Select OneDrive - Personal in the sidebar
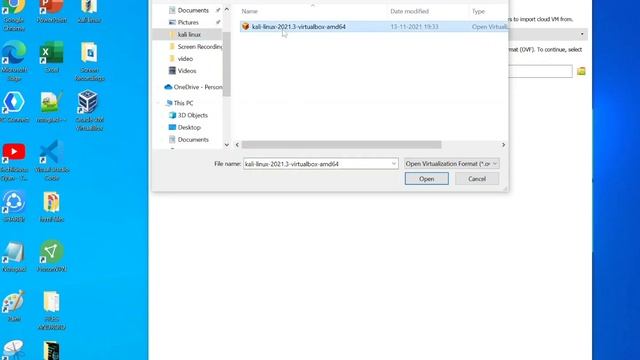This screenshot has height=360, width=640. pos(198,87)
